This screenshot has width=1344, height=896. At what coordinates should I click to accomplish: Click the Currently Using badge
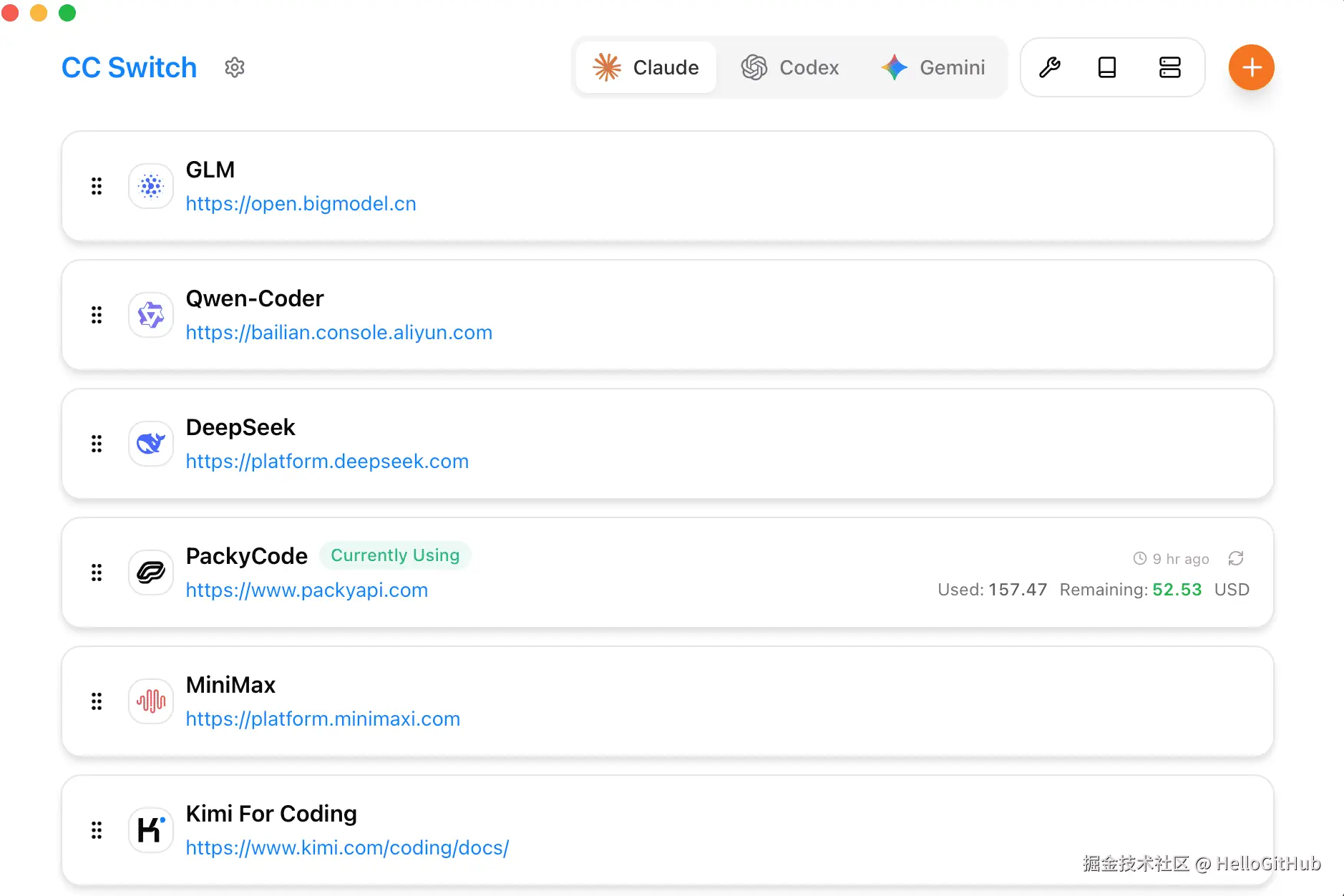[395, 555]
